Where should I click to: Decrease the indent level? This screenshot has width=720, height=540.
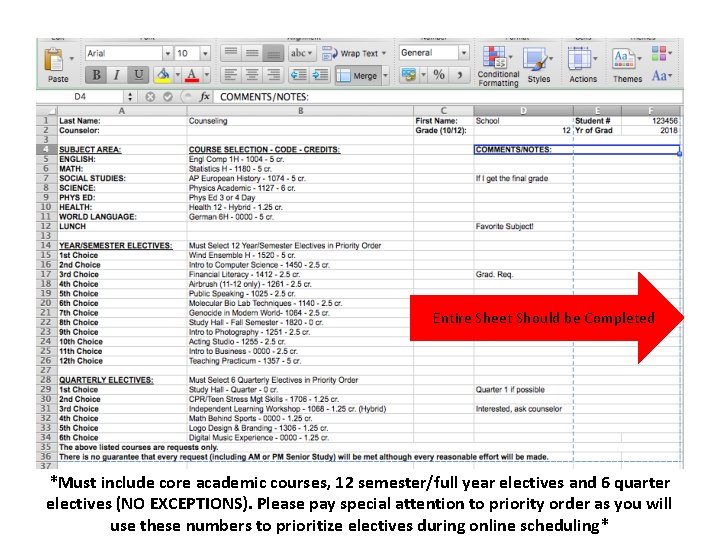coord(299,75)
